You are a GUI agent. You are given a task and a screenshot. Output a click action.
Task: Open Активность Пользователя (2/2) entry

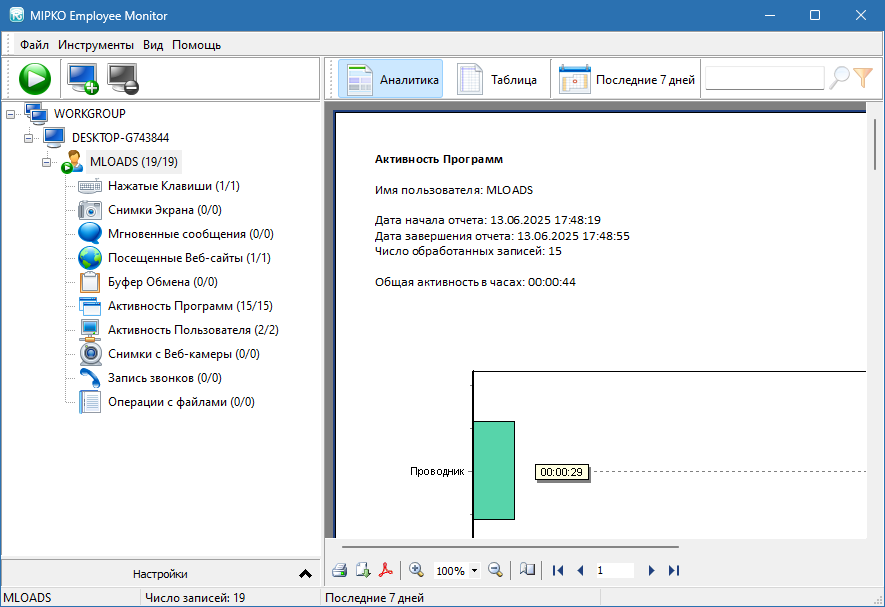(194, 330)
